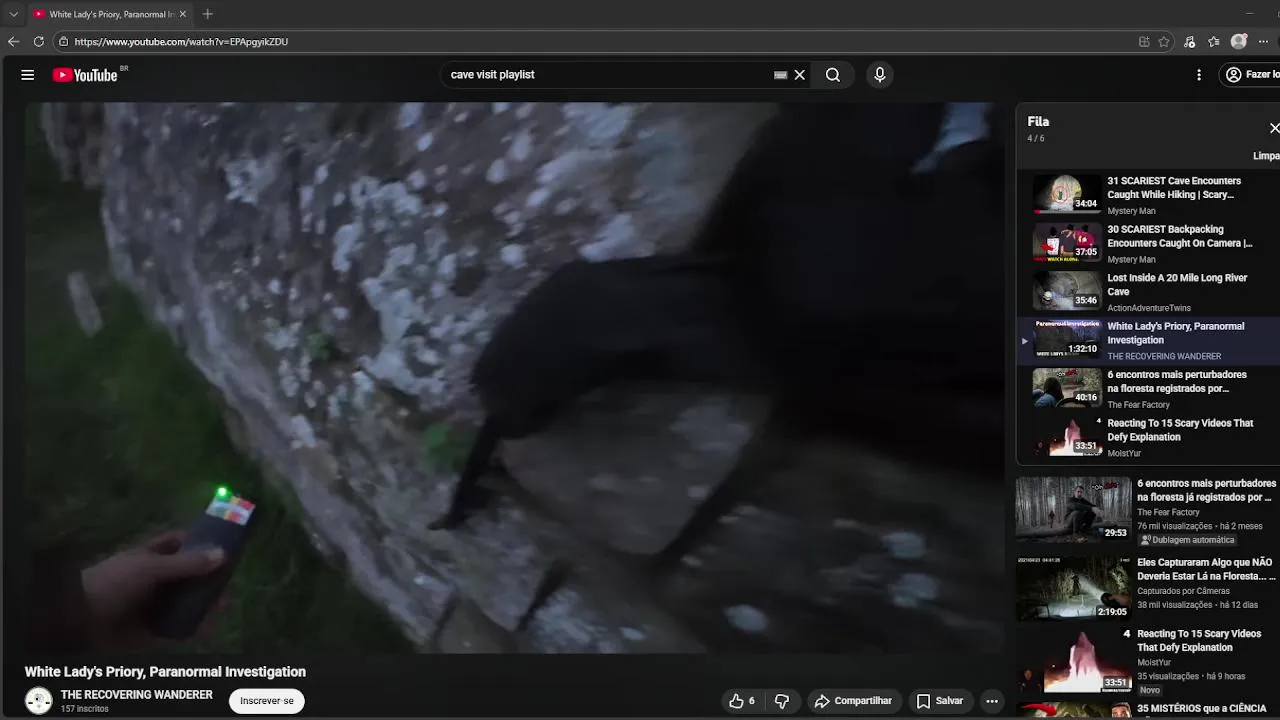Open THE RECOVERING WANDERER channel name
This screenshot has width=1280, height=720.
click(x=137, y=695)
